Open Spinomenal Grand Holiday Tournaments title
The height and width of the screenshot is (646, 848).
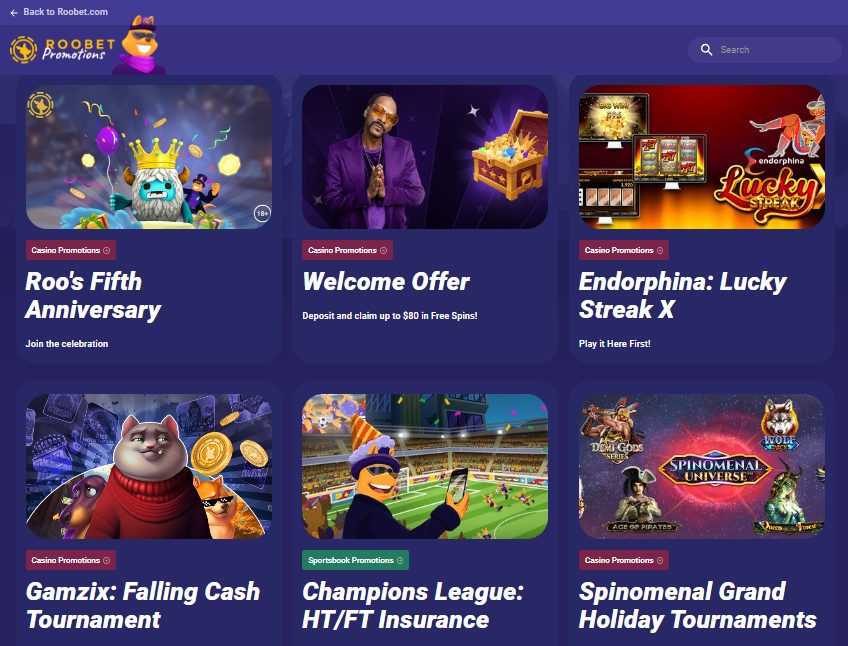pos(698,605)
